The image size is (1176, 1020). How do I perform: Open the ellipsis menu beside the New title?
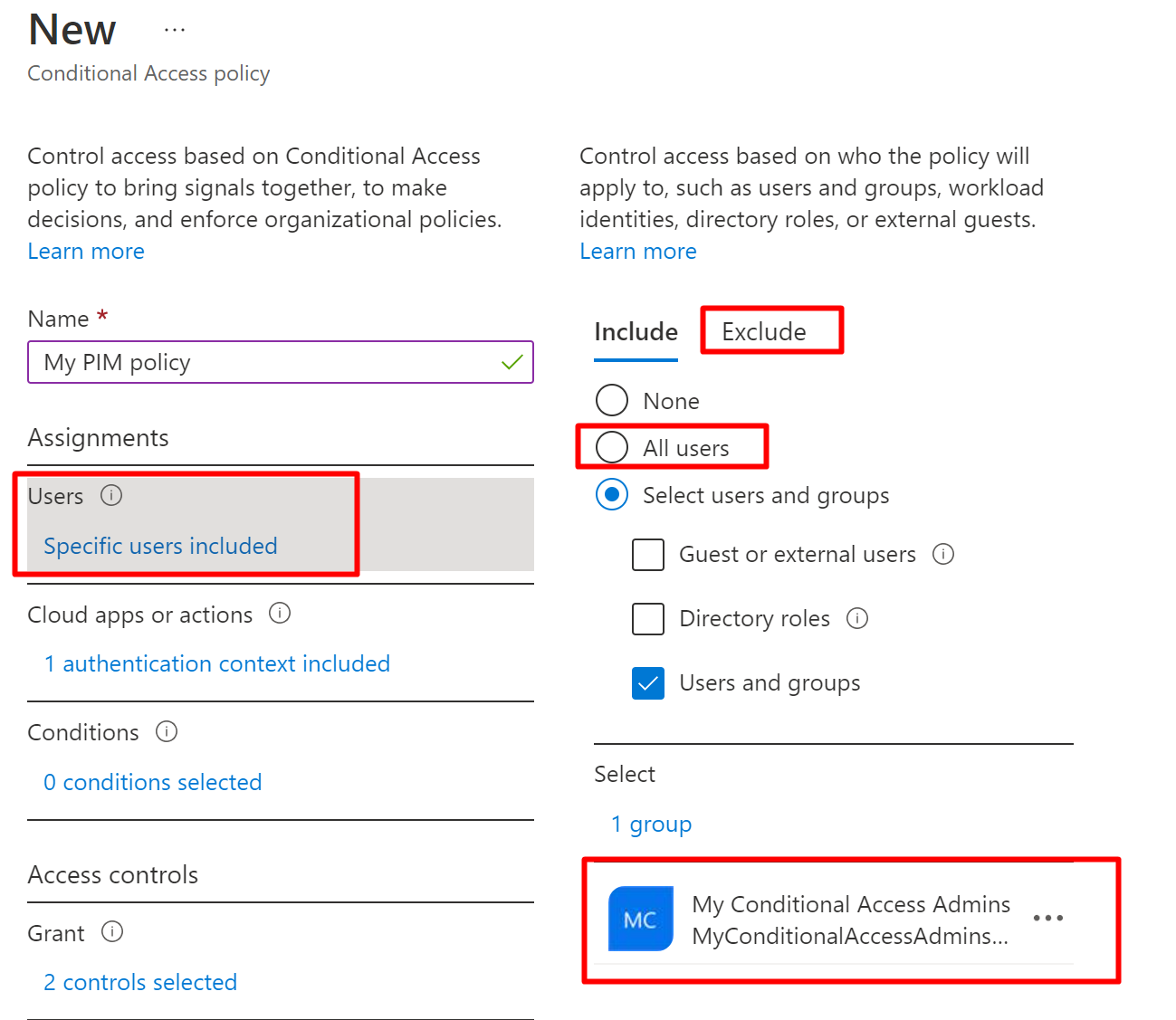pyautogui.click(x=175, y=30)
